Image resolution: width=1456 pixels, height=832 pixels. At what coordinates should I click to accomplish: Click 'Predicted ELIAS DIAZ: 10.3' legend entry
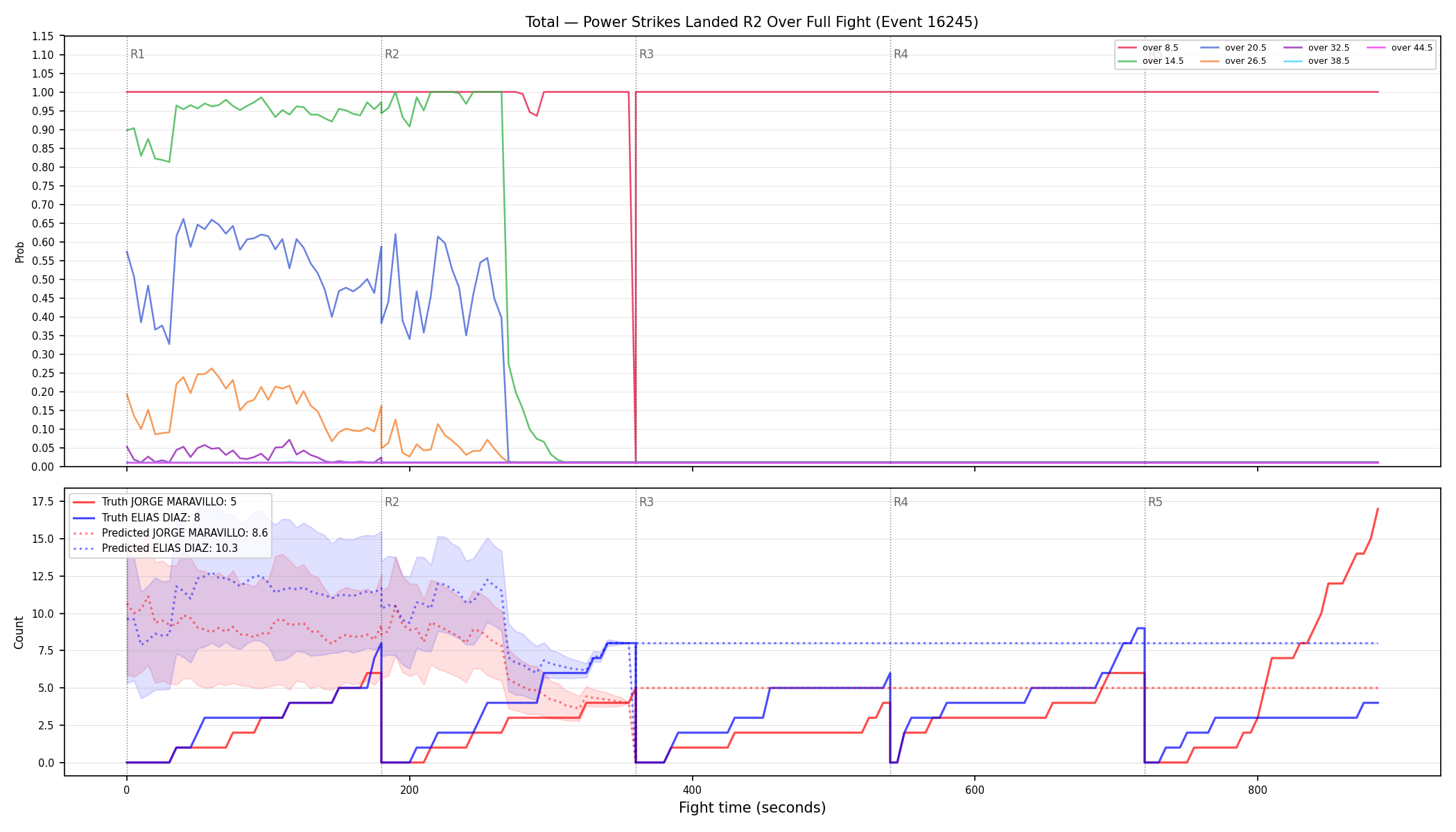pyautogui.click(x=155, y=548)
